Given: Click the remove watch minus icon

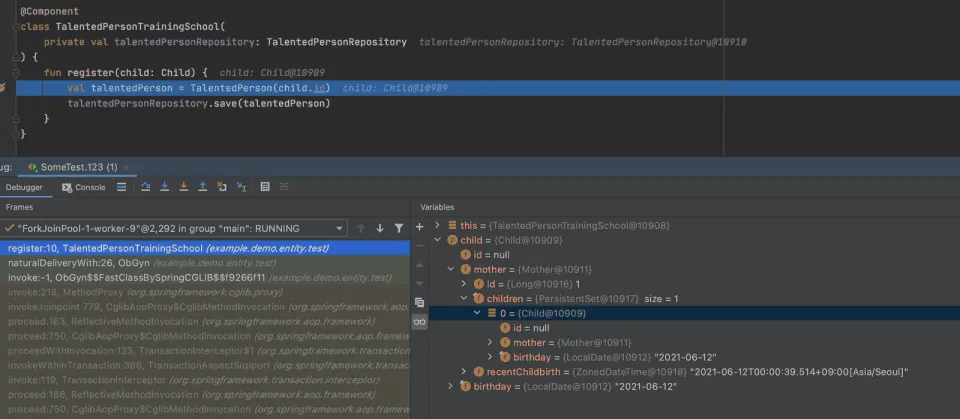Looking at the screenshot, I should pos(419,246).
